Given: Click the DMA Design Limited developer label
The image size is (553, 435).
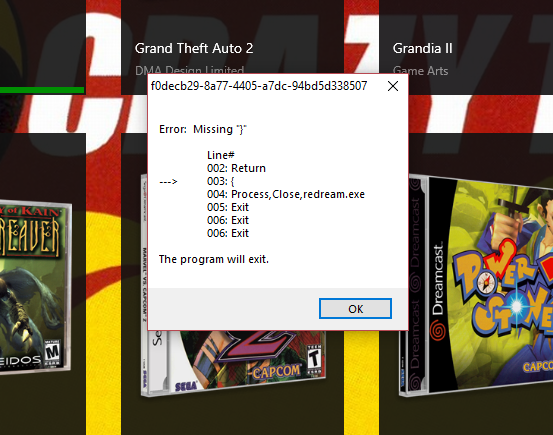Looking at the screenshot, I should (x=189, y=70).
